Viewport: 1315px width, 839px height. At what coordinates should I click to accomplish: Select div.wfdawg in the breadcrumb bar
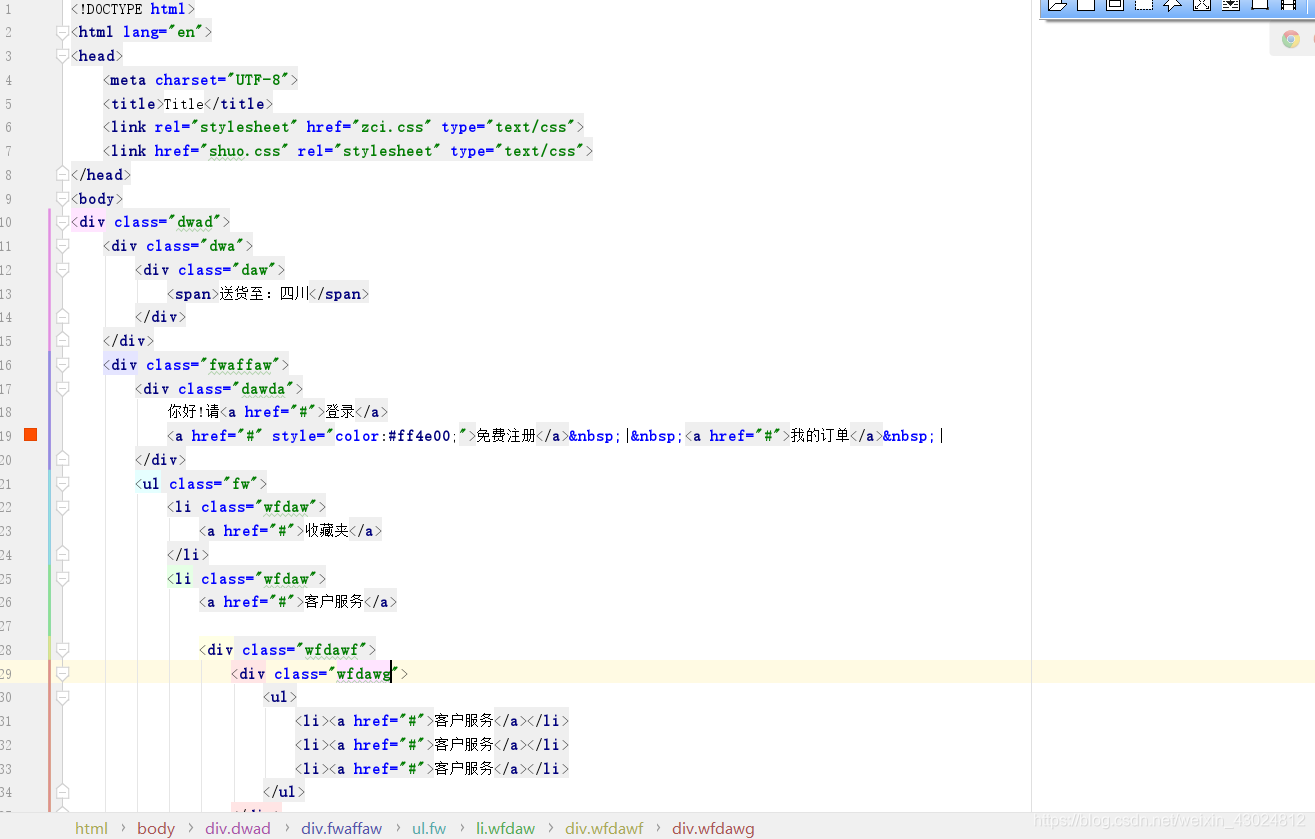coord(713,828)
